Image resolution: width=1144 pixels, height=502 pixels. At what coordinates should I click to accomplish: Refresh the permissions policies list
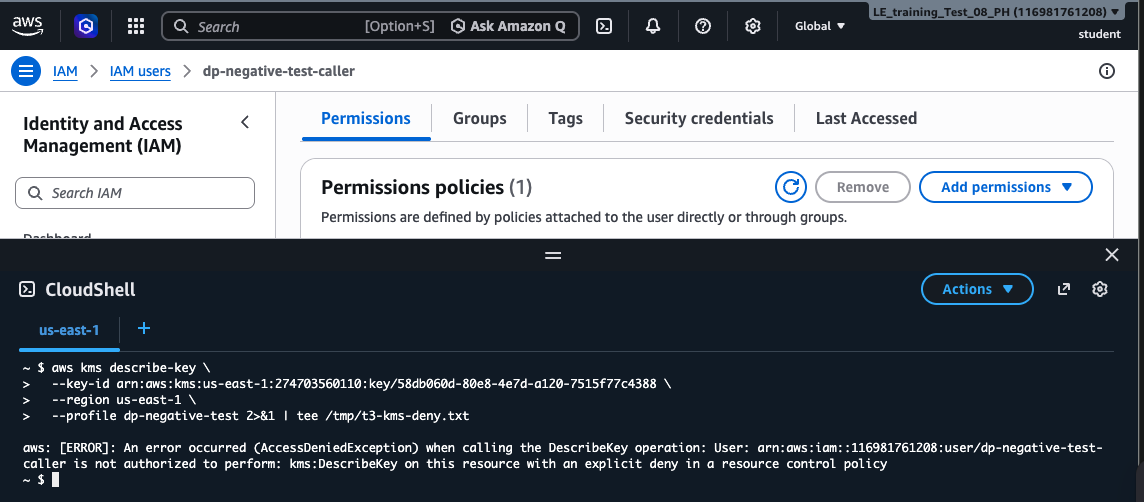tap(790, 187)
